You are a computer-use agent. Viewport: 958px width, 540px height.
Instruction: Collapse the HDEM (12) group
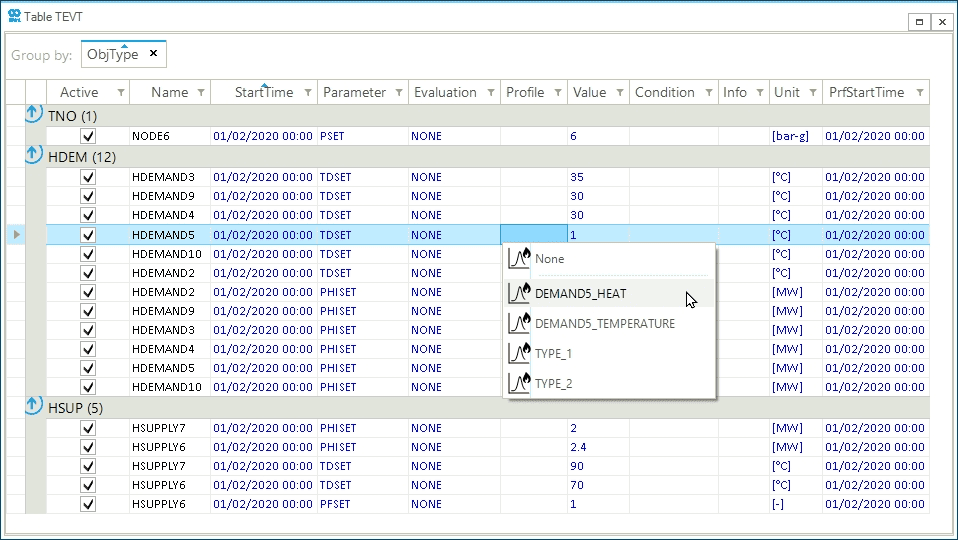(35, 157)
